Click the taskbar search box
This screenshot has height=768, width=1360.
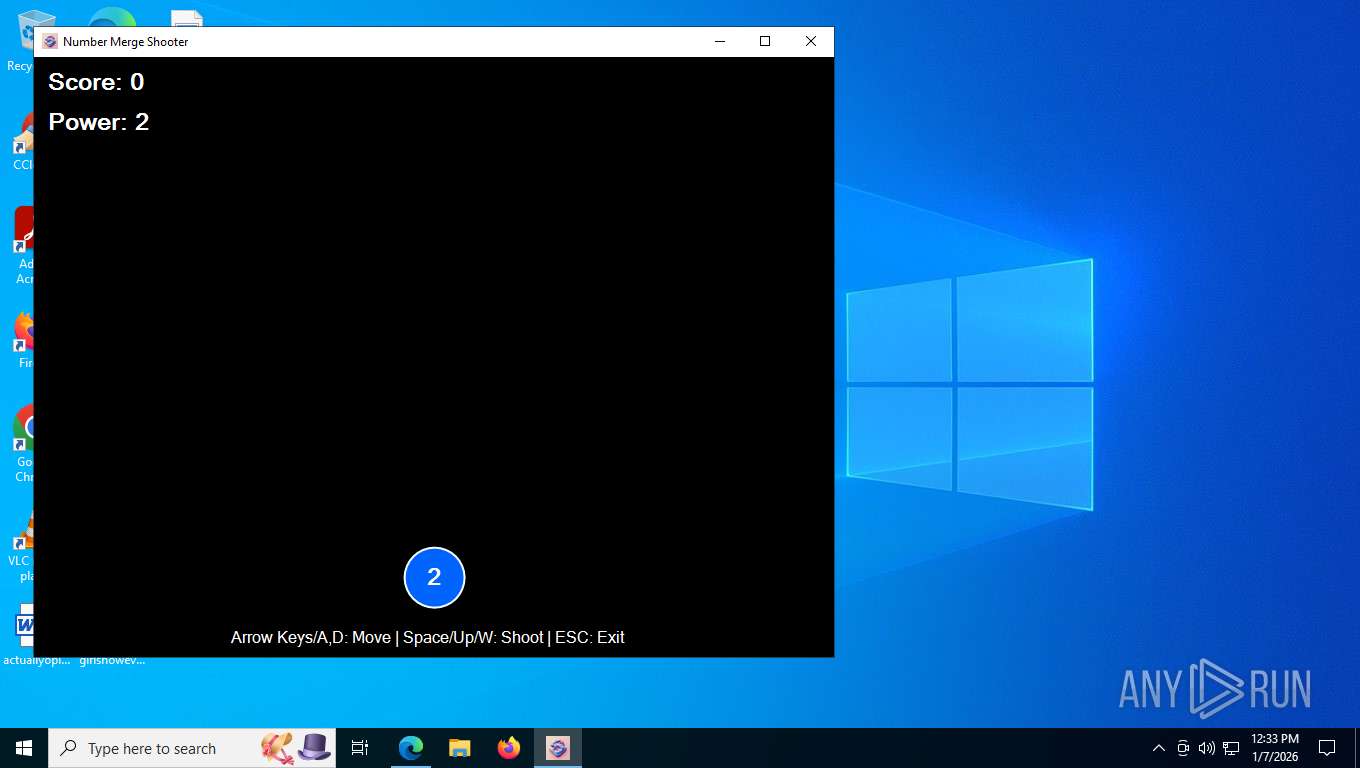point(192,748)
